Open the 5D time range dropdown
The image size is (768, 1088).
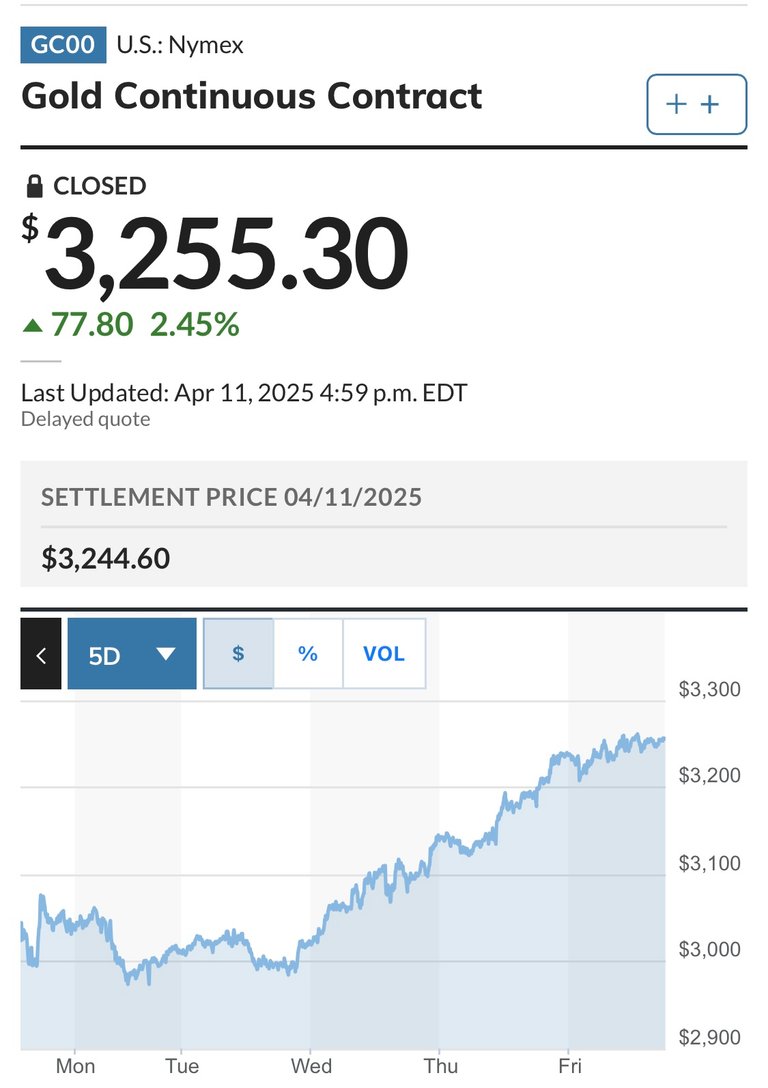(x=132, y=654)
